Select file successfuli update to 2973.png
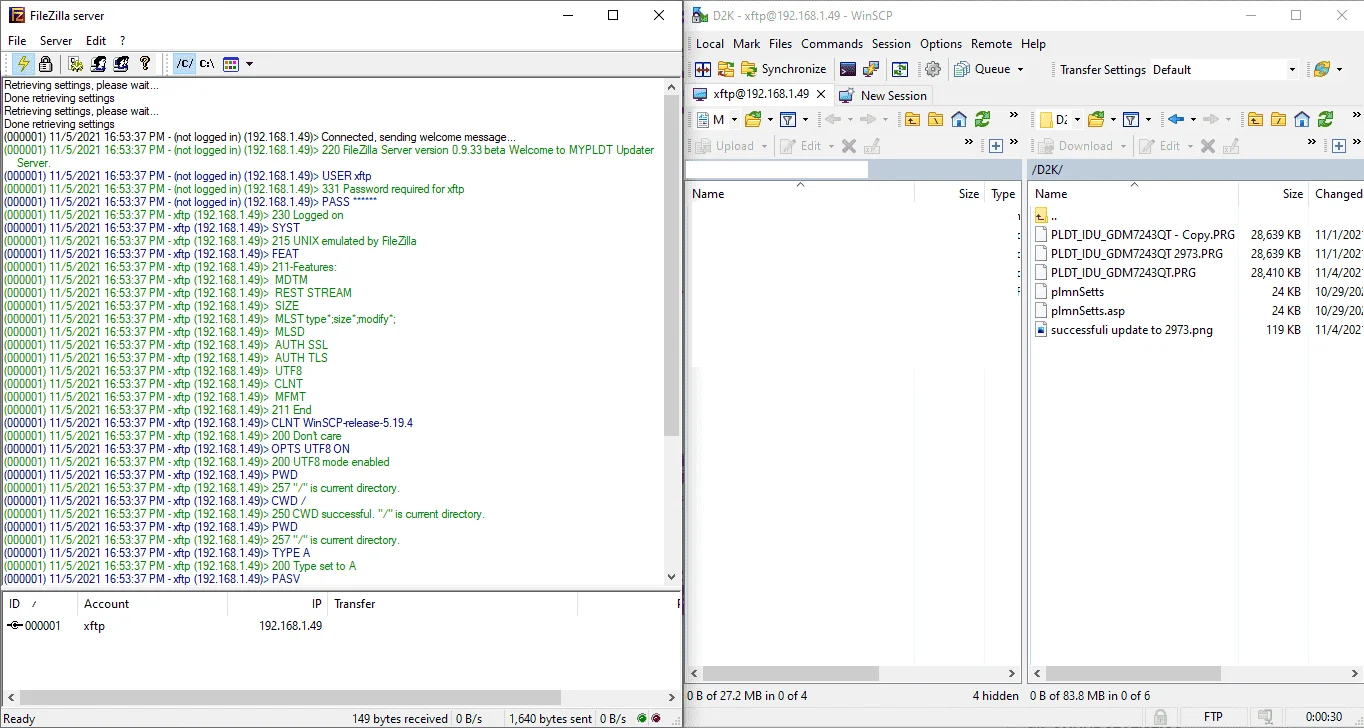The height and width of the screenshot is (728, 1364). click(x=1132, y=330)
